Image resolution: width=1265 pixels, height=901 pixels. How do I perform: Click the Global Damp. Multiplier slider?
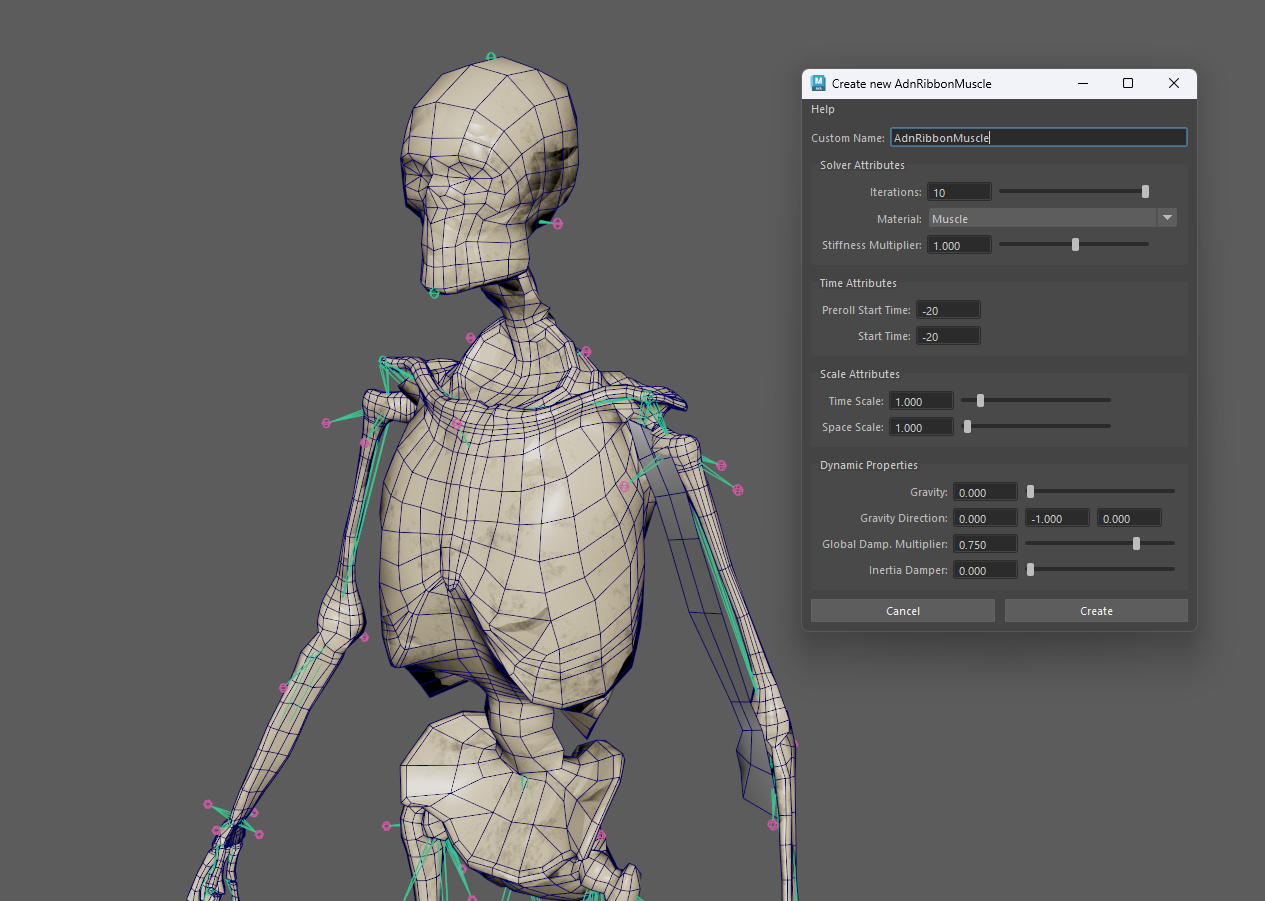coord(1136,544)
